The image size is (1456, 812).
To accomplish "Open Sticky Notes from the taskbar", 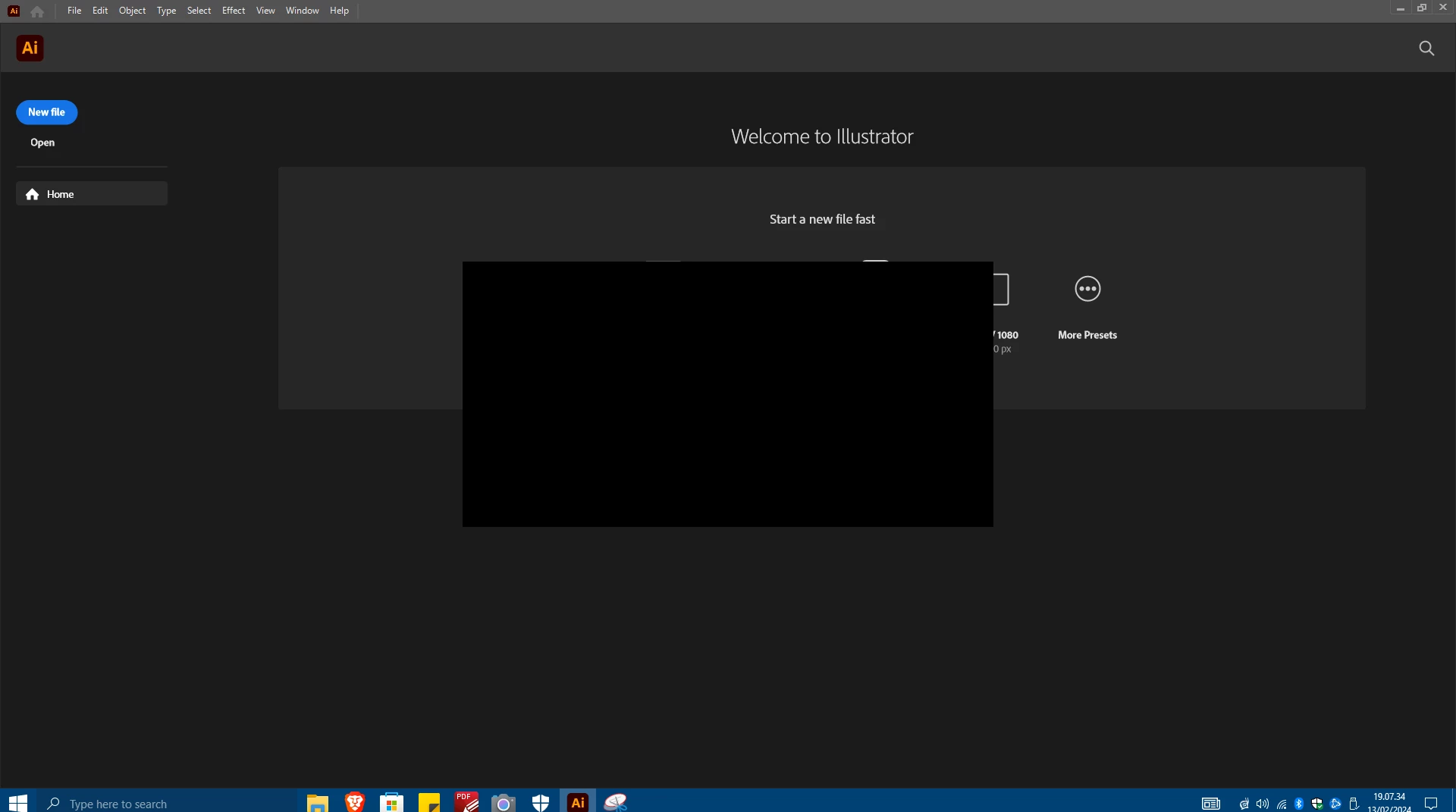I will pyautogui.click(x=428, y=803).
